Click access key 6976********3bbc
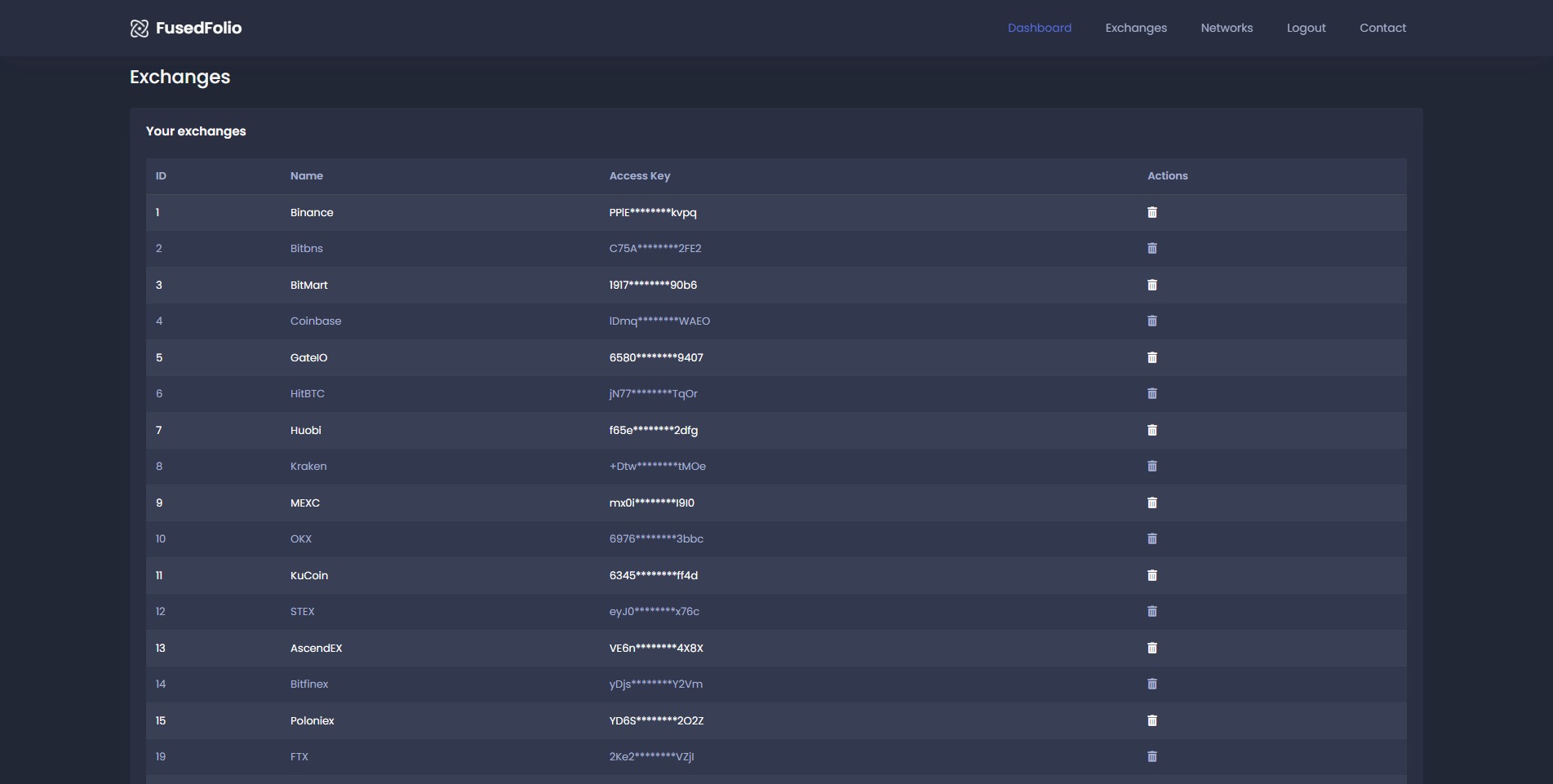1553x784 pixels. tap(656, 539)
